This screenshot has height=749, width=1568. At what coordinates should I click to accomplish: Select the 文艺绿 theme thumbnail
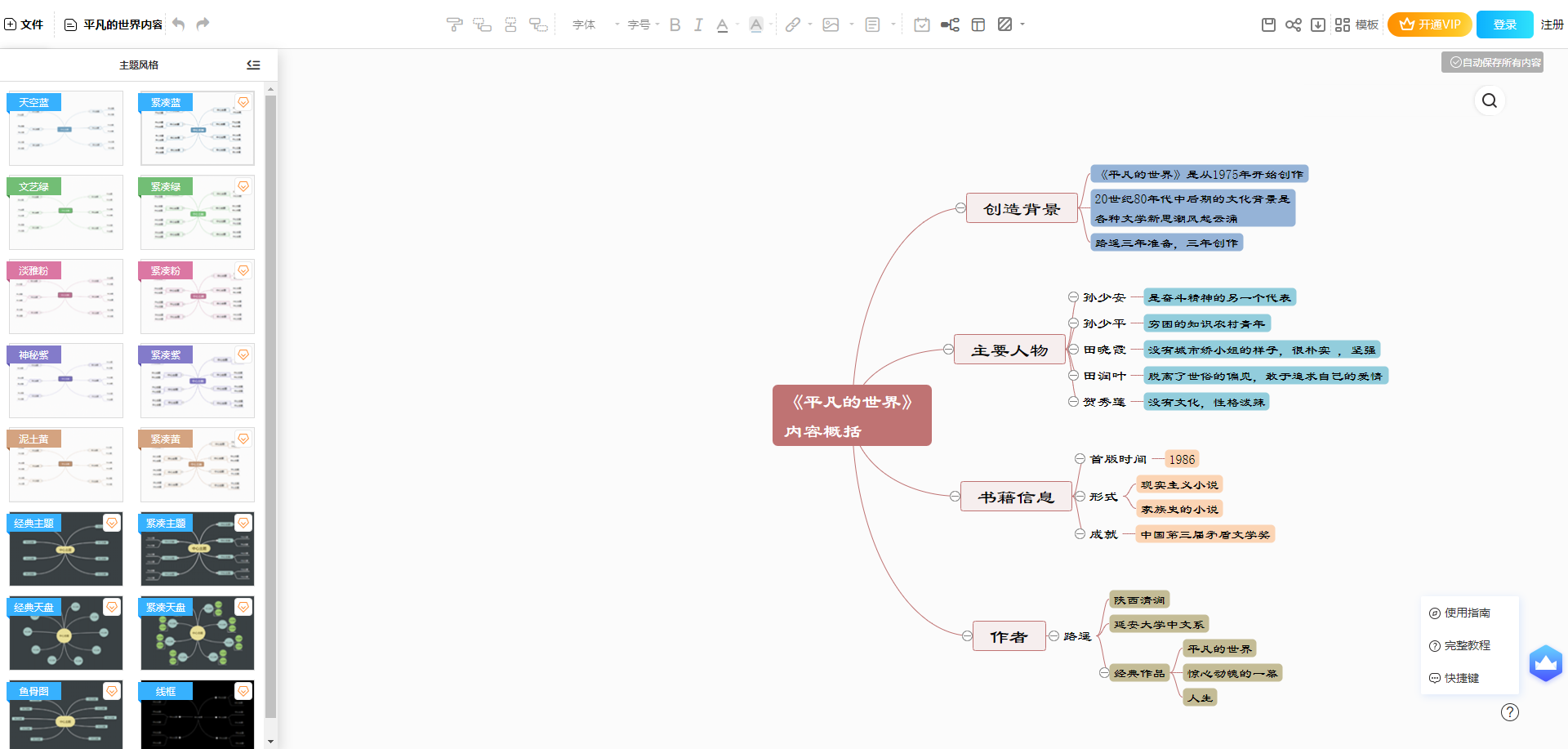point(66,212)
